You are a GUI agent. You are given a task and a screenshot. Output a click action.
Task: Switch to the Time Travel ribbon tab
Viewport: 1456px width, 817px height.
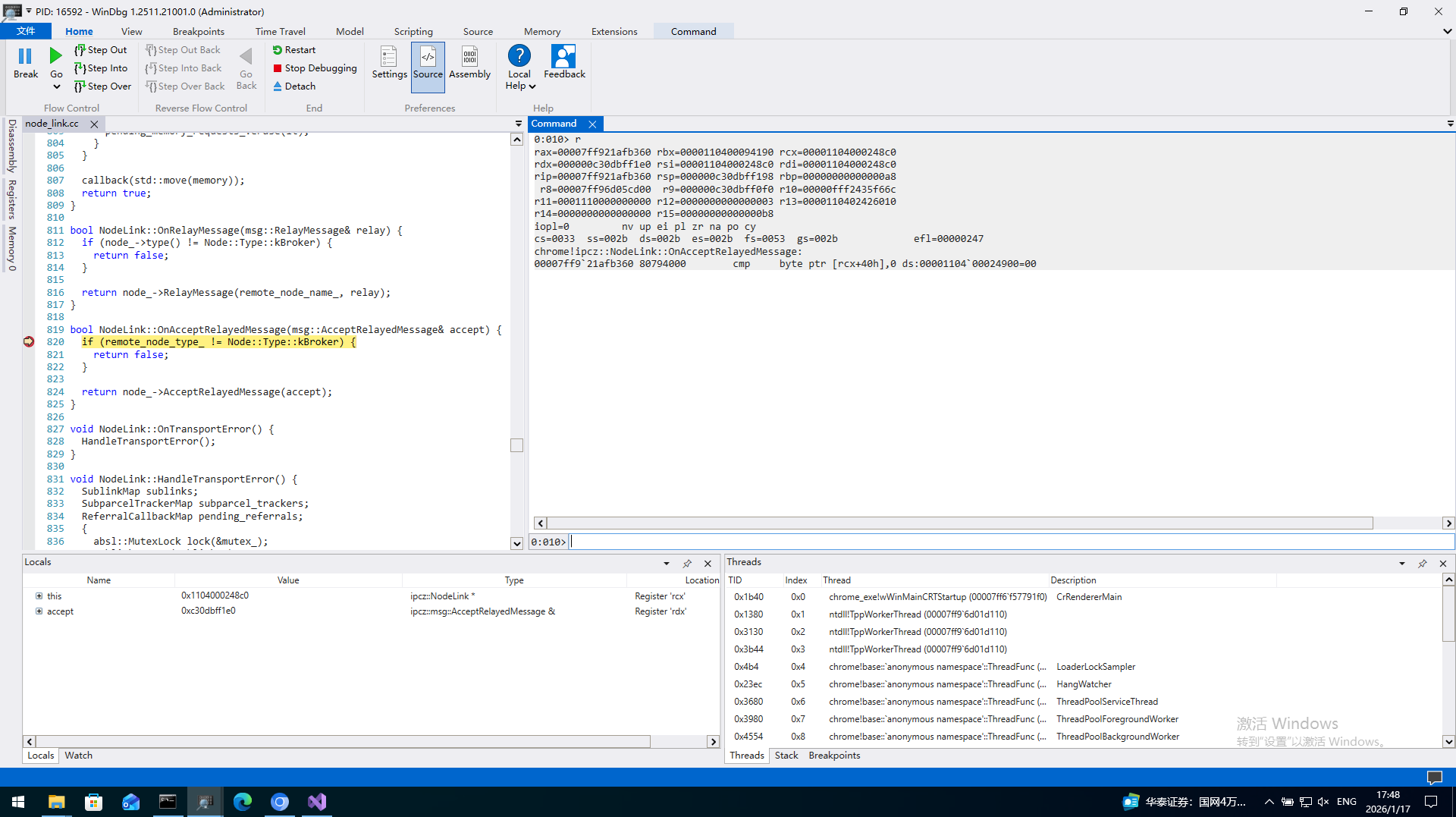(281, 31)
